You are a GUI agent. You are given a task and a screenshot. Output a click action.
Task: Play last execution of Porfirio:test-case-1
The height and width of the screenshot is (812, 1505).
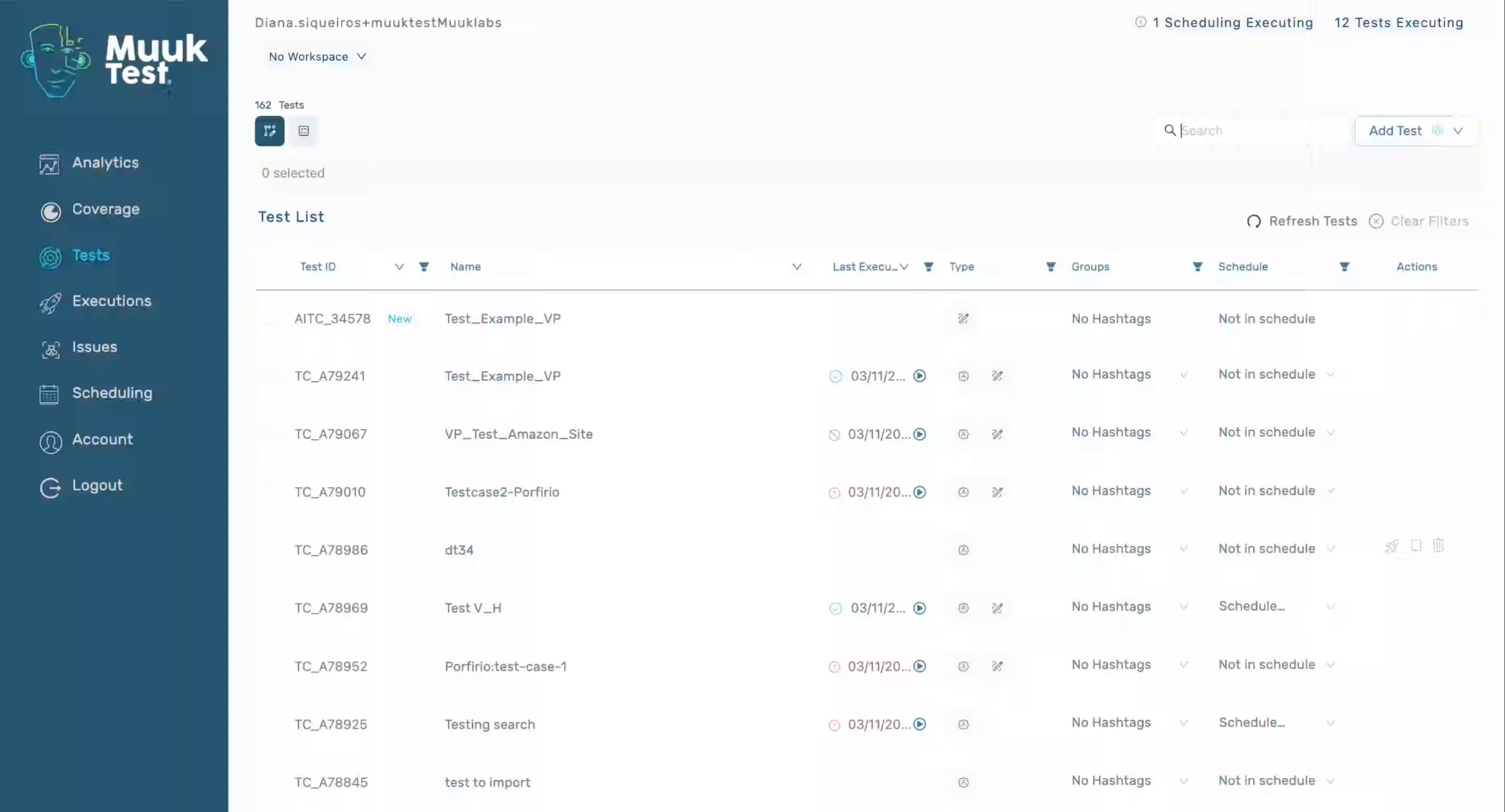920,667
